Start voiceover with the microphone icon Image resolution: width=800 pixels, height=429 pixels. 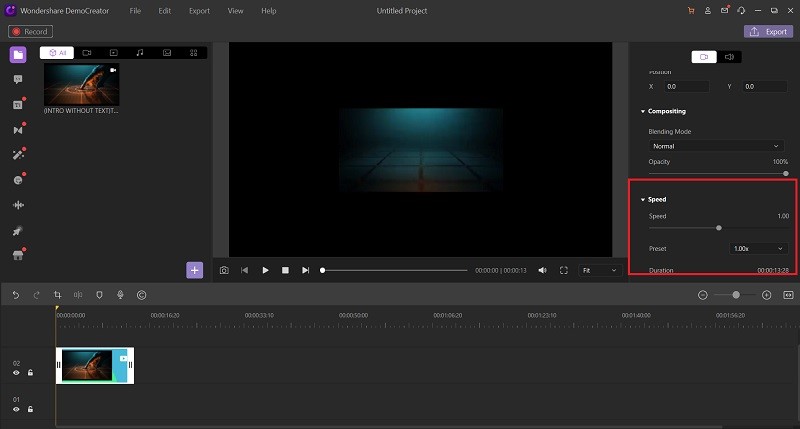pos(120,295)
